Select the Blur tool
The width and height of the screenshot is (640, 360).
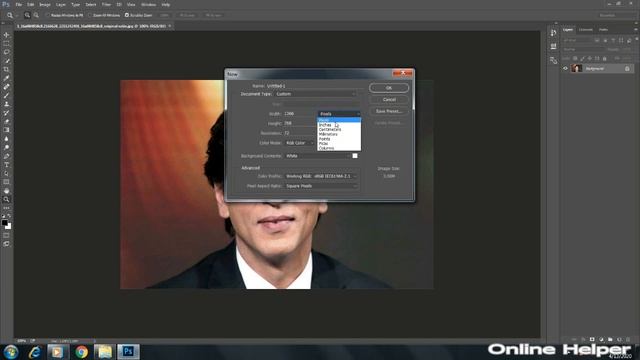point(6,139)
